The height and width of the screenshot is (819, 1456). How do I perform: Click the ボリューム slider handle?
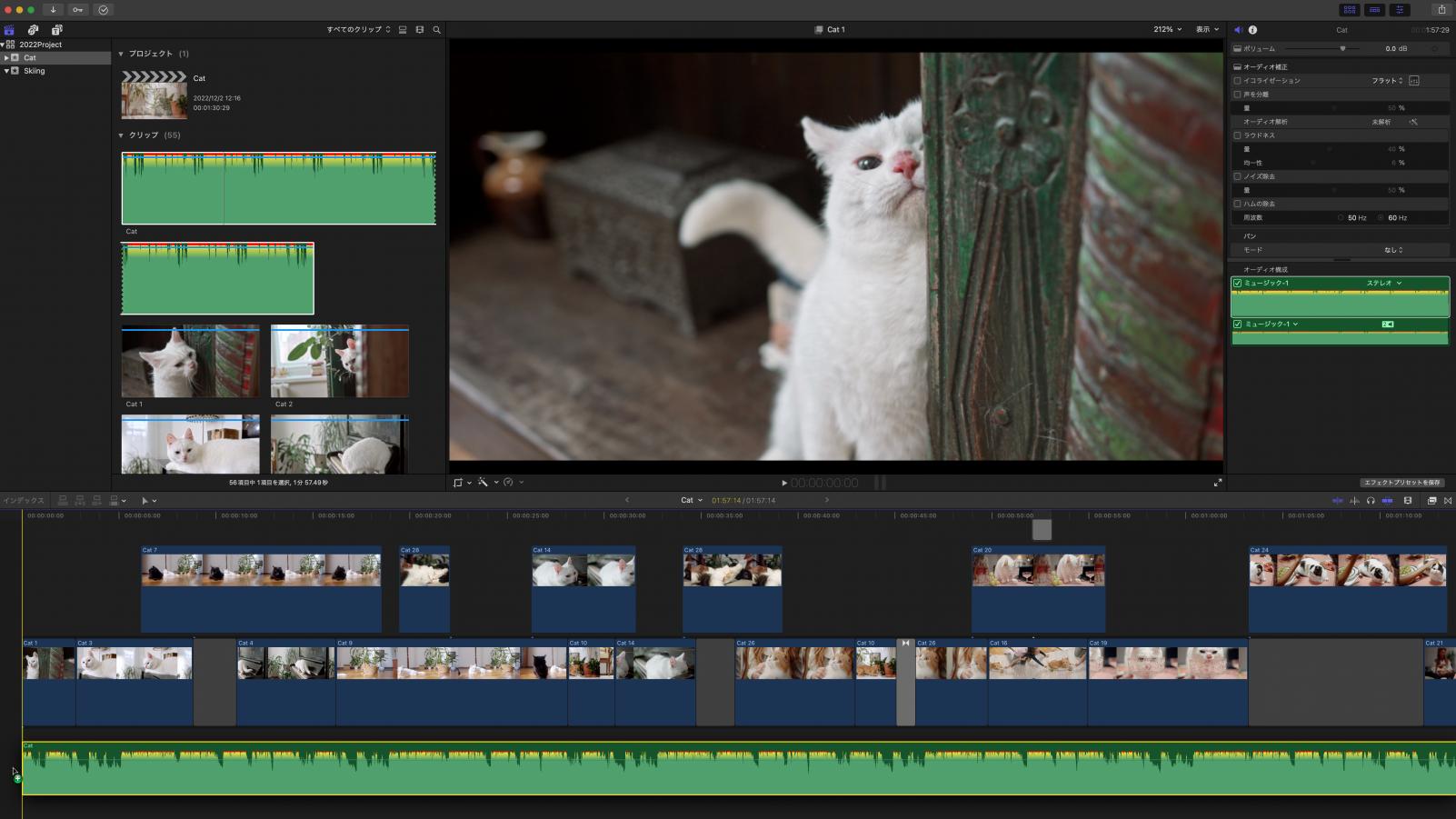[1342, 49]
